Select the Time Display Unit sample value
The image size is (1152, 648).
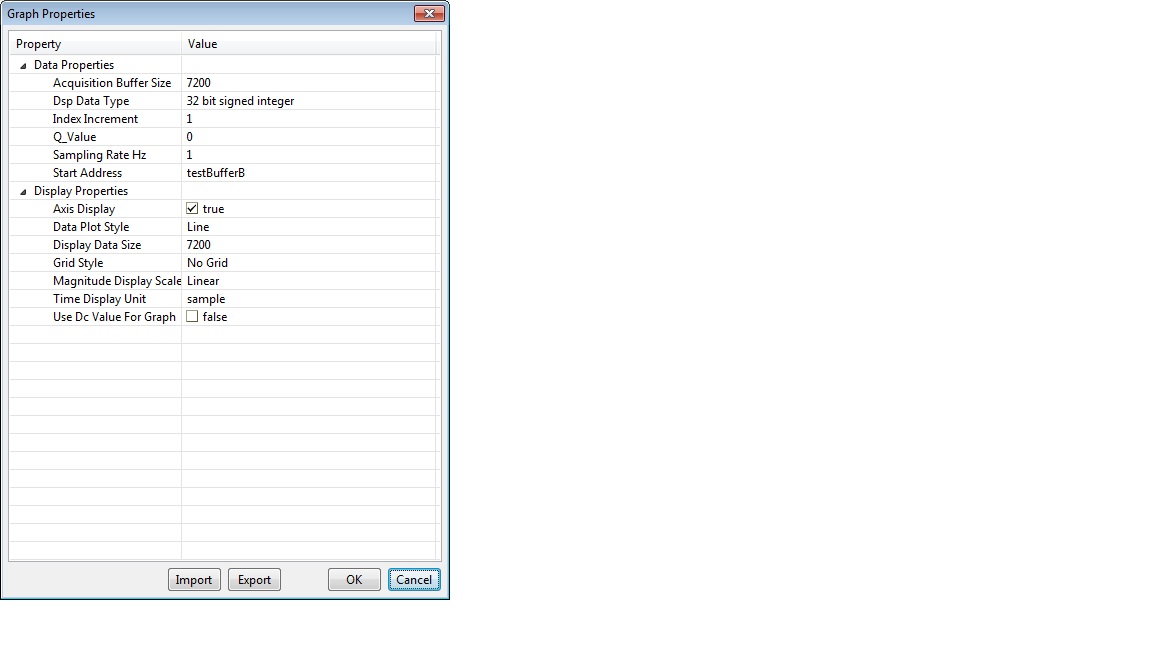[x=310, y=299]
